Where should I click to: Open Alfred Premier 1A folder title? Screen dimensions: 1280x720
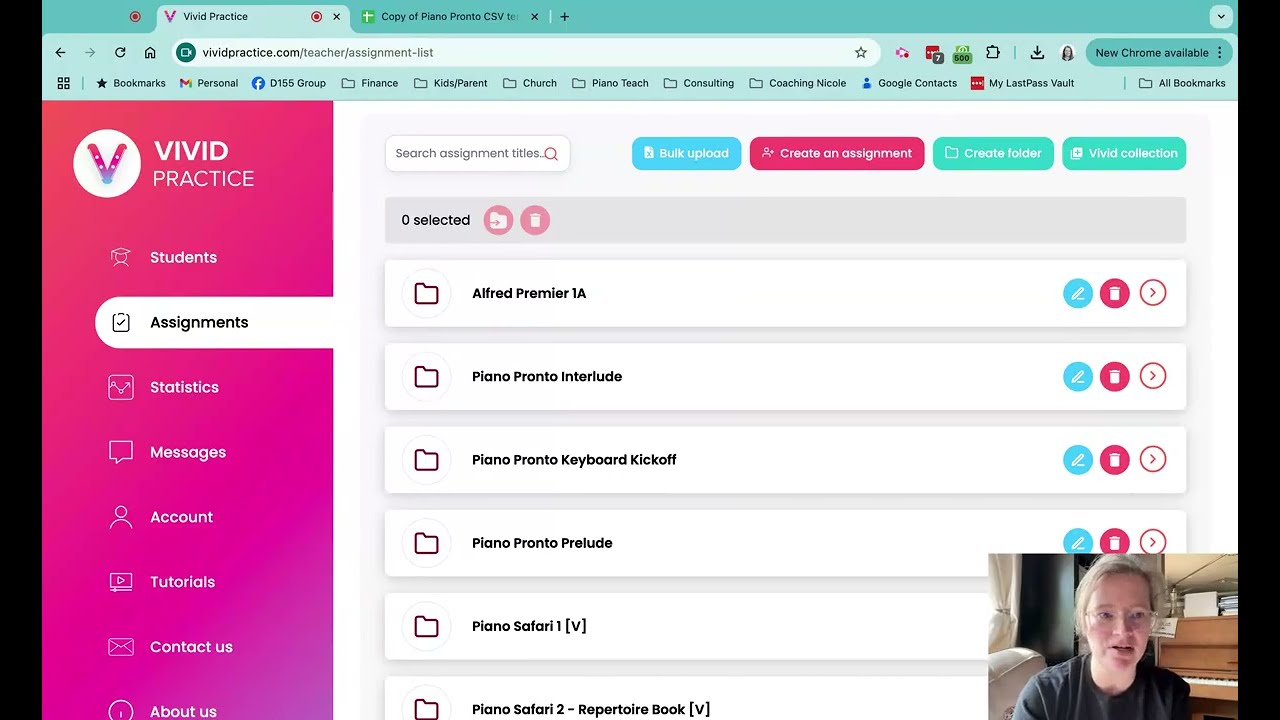click(x=529, y=293)
